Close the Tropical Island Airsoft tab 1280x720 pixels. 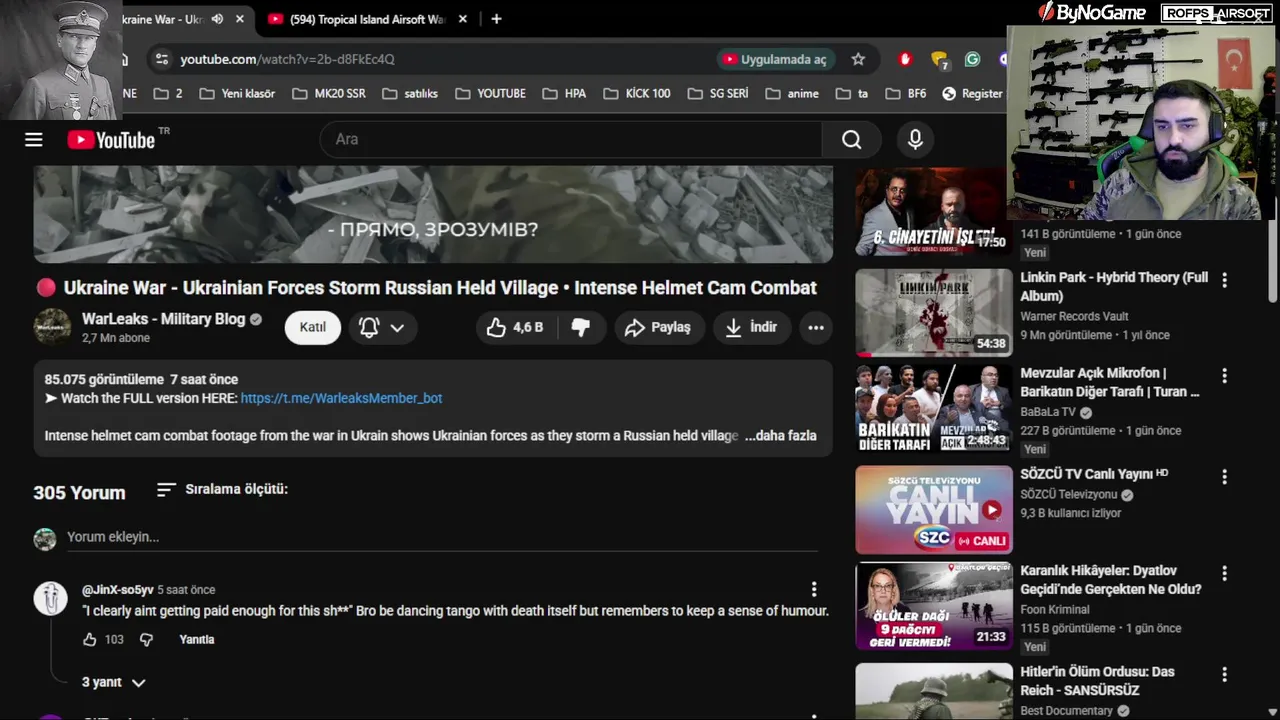(x=462, y=19)
